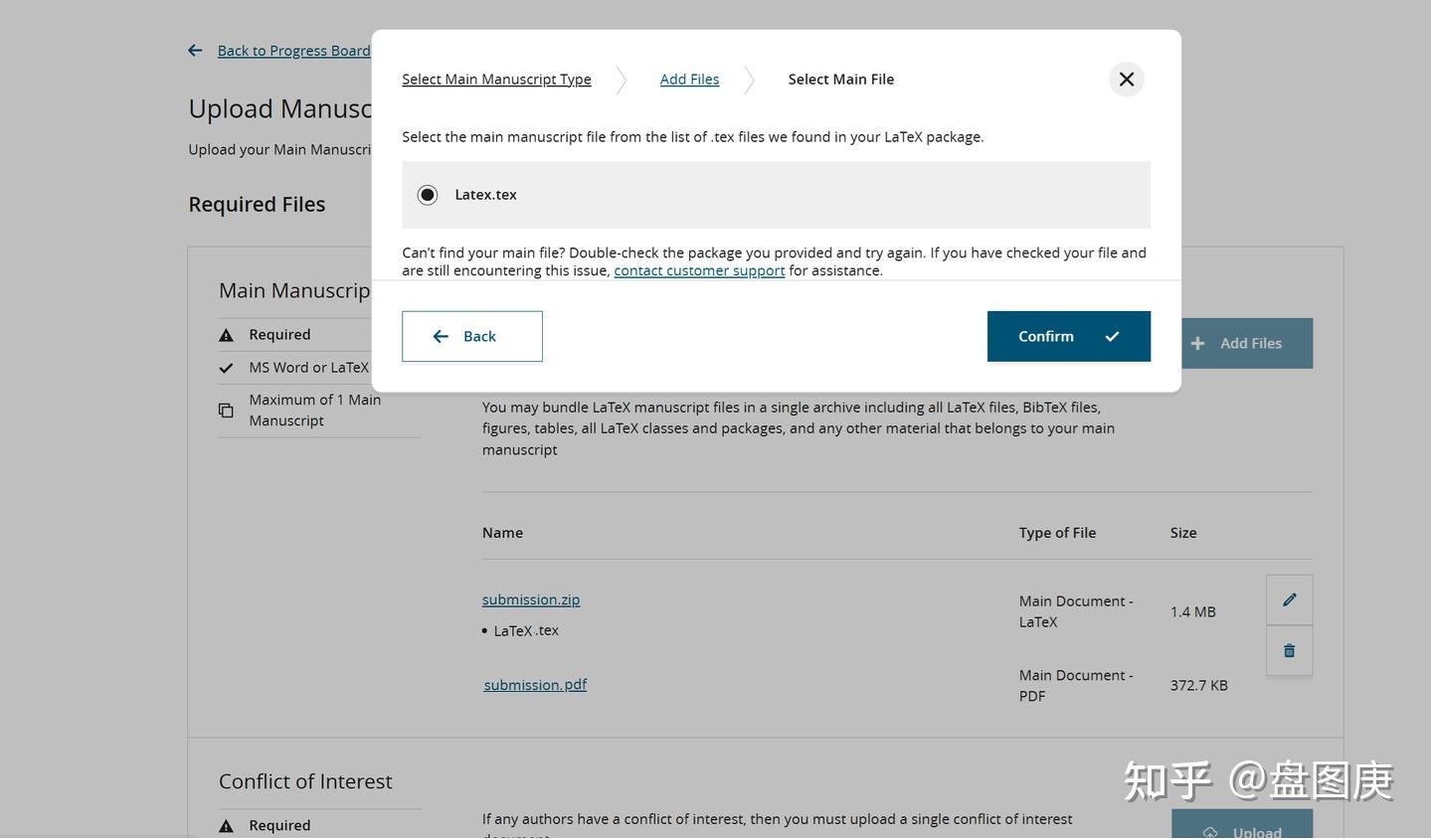Open submission.zip file link
This screenshot has height=840, width=1431.
click(531, 600)
